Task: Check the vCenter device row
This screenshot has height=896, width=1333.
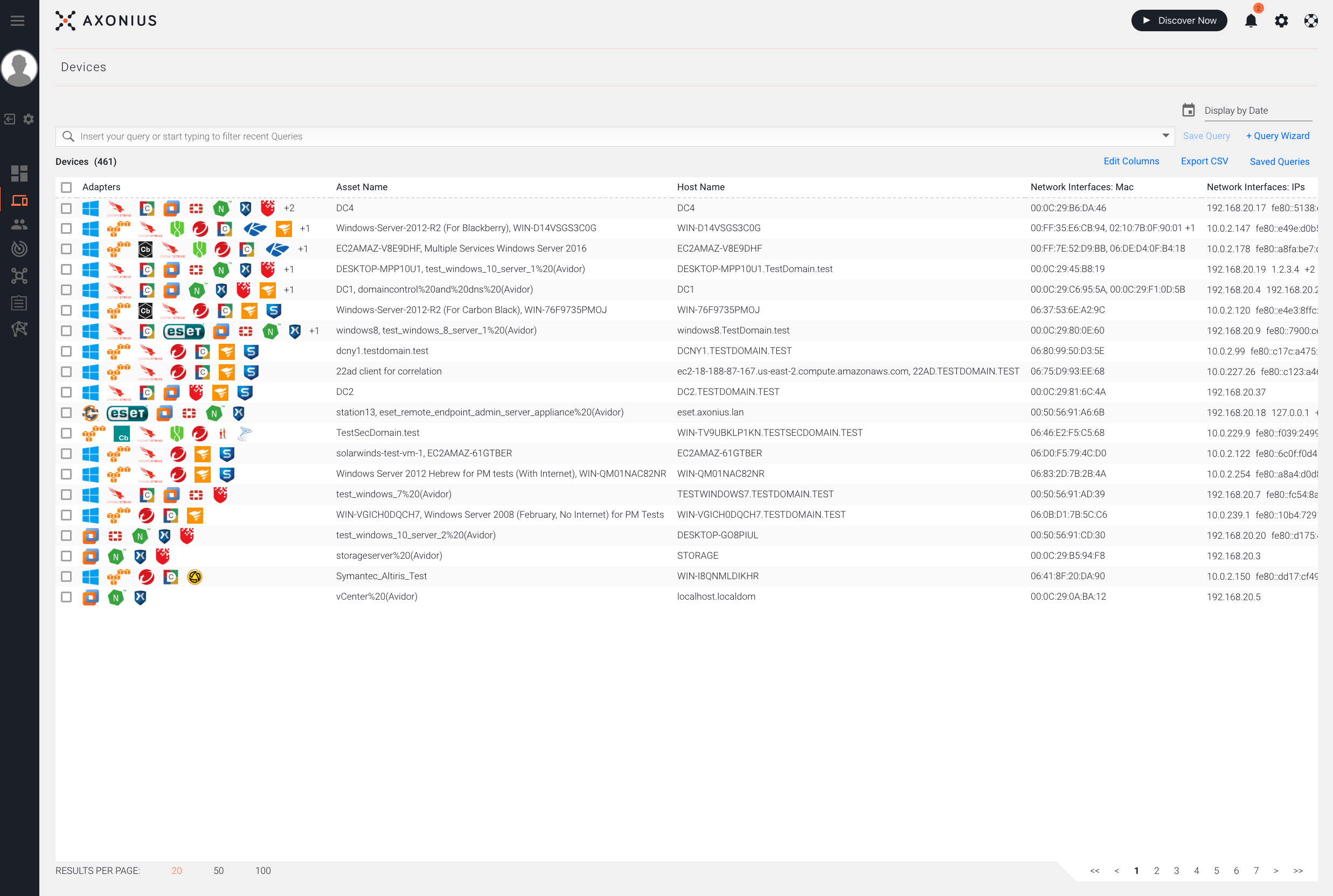Action: click(x=66, y=597)
